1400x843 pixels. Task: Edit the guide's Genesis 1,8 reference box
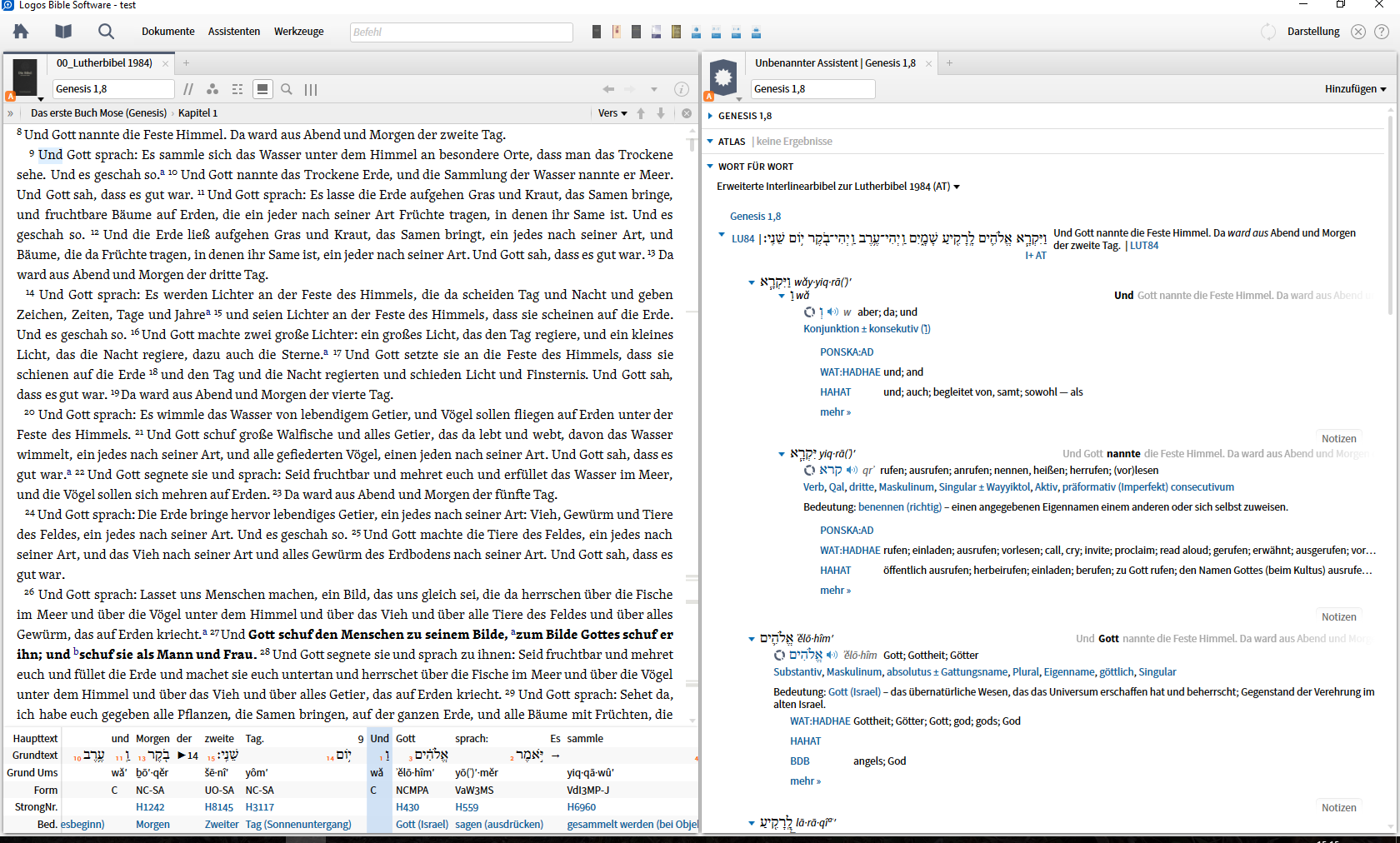pyautogui.click(x=813, y=89)
